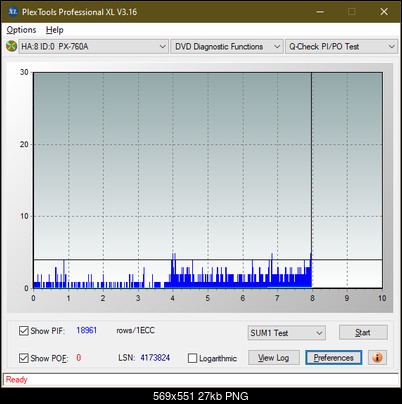
Task: Click the Start button
Action: 363,332
